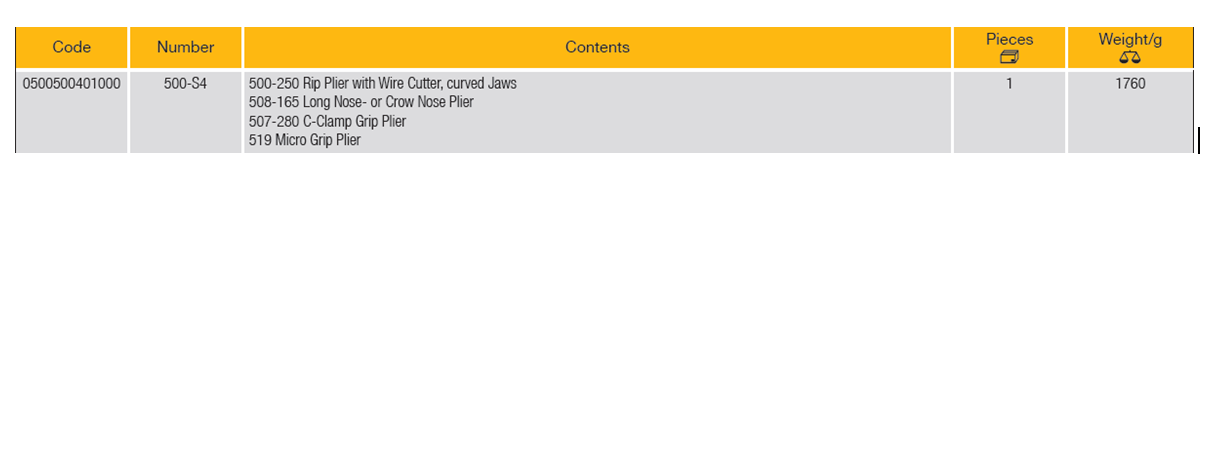
Task: Click the text cursor right of table
Action: point(1198,141)
